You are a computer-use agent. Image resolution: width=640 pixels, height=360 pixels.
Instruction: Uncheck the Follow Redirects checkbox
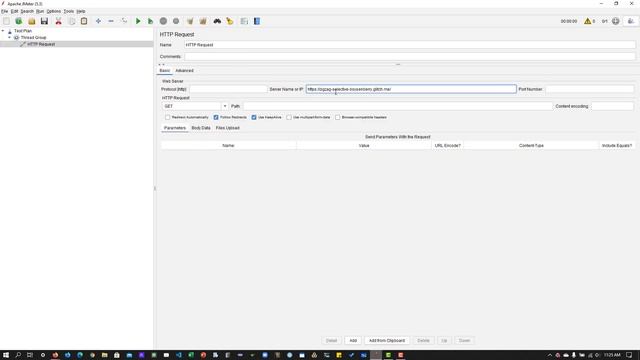coord(216,117)
